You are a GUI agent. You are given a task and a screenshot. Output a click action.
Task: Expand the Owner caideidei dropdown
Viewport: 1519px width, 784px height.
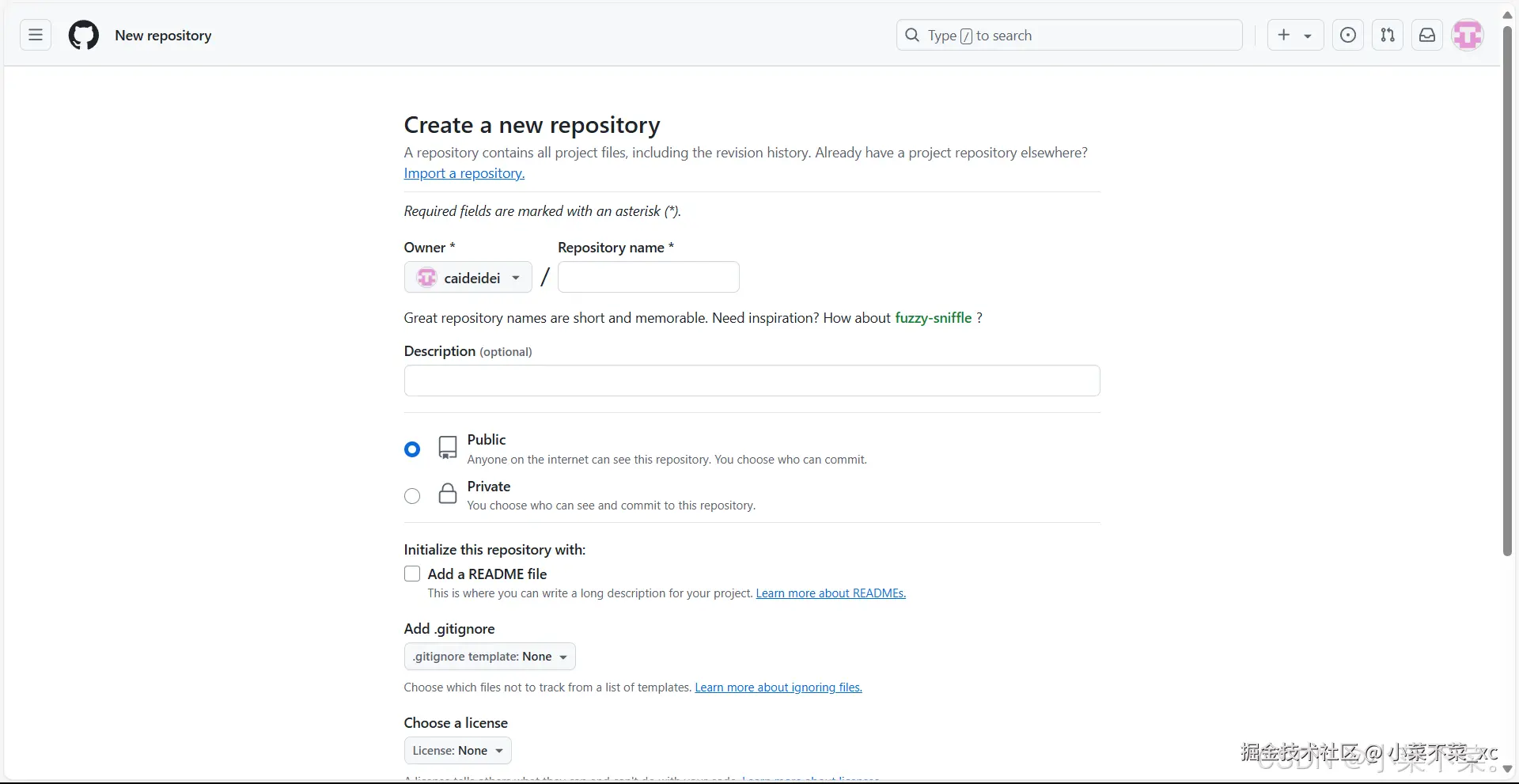(x=468, y=278)
